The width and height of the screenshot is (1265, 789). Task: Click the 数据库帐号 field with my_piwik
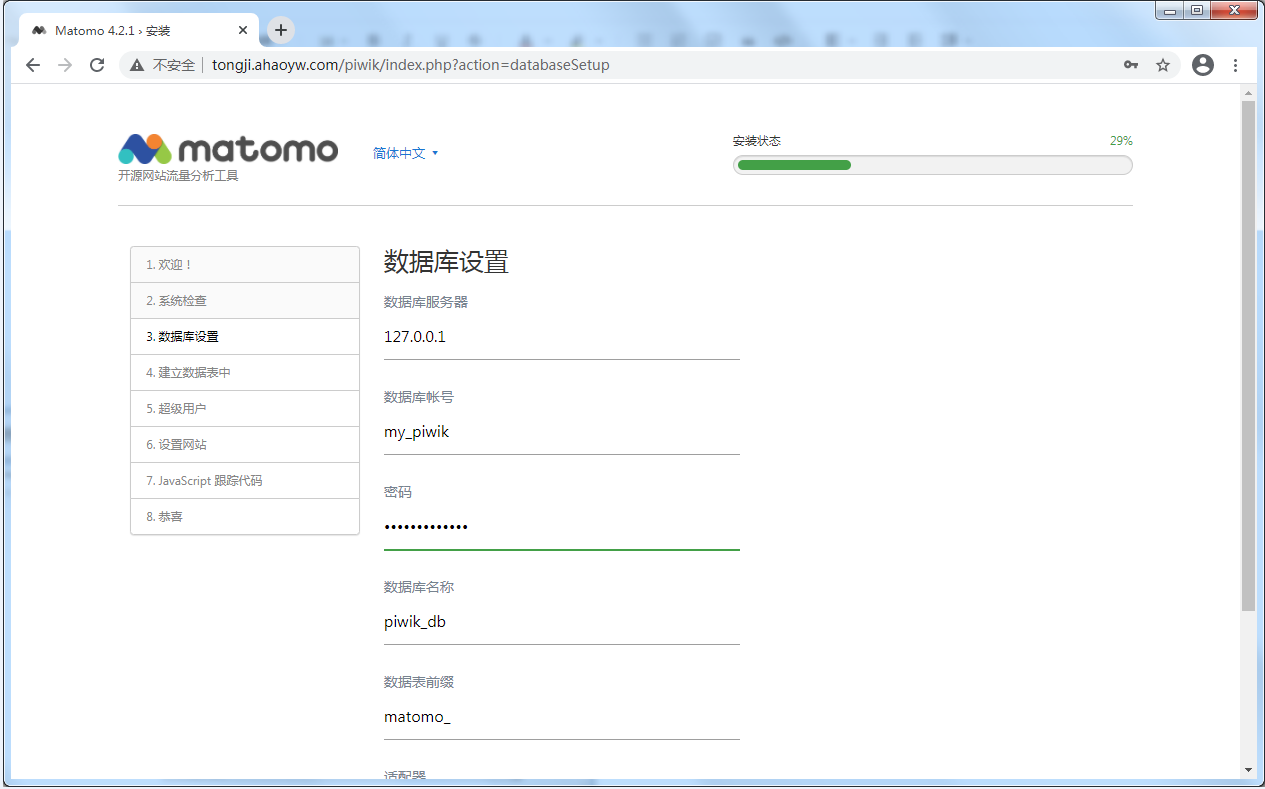point(562,432)
